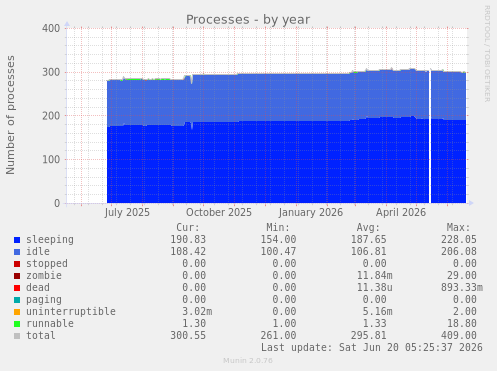Click idle minimum value 100.47
This screenshot has width=497, height=371.
click(x=278, y=251)
